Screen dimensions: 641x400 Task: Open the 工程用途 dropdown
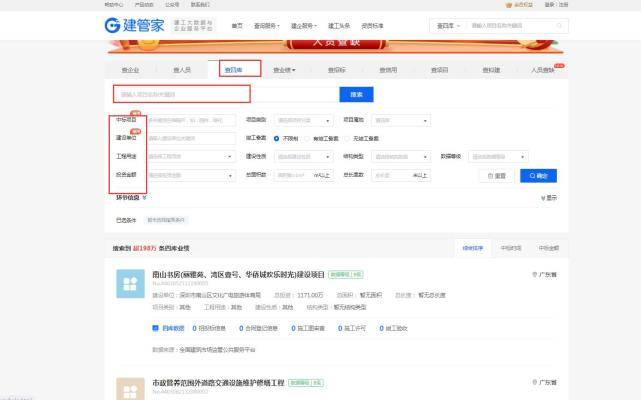[x=191, y=157]
